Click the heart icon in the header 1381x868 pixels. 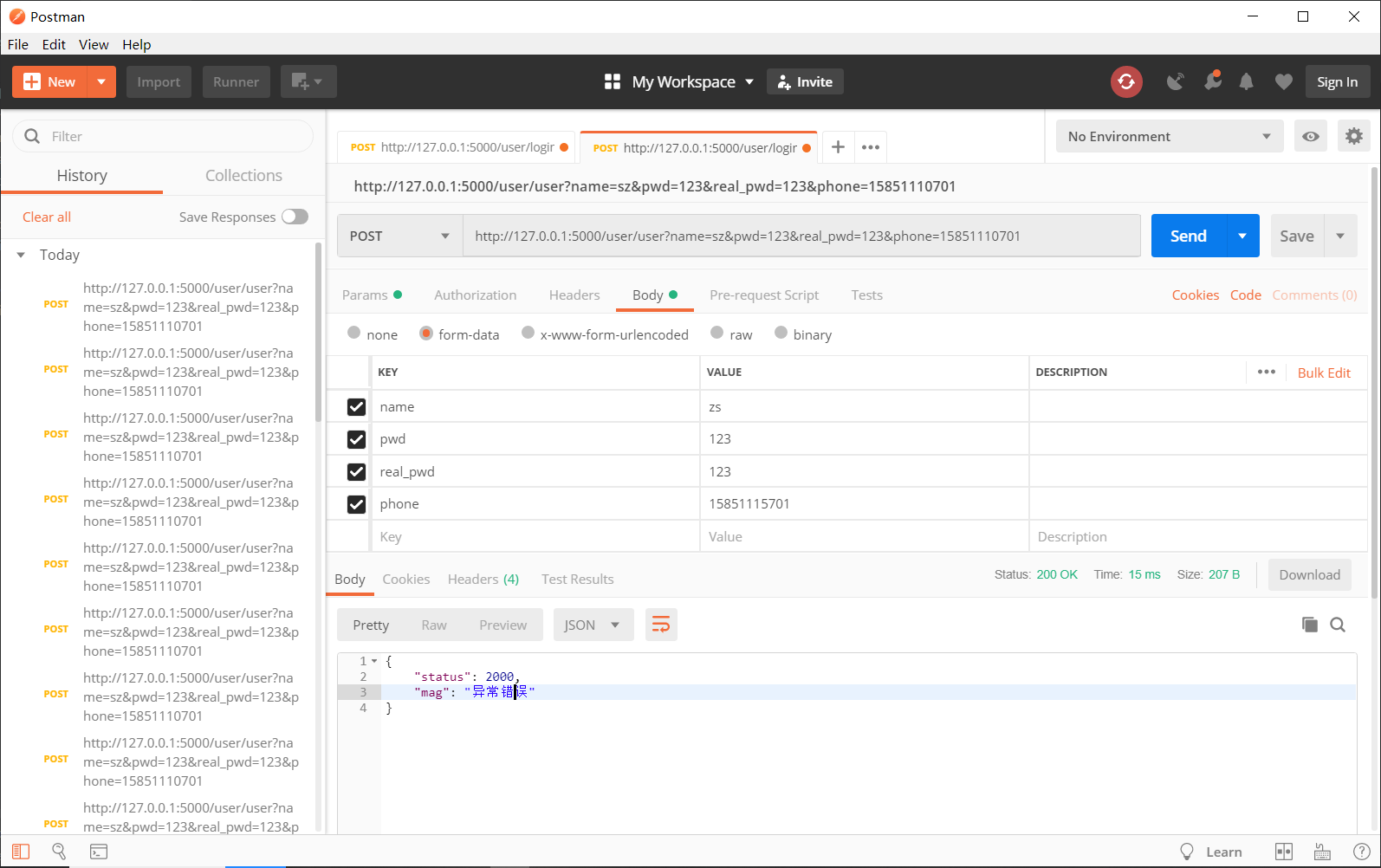pyautogui.click(x=1284, y=81)
